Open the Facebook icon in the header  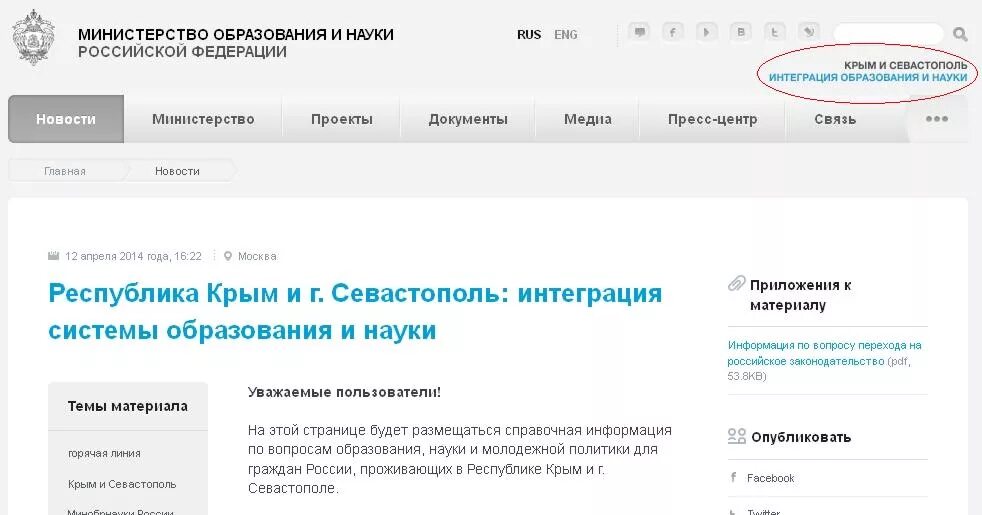click(673, 32)
